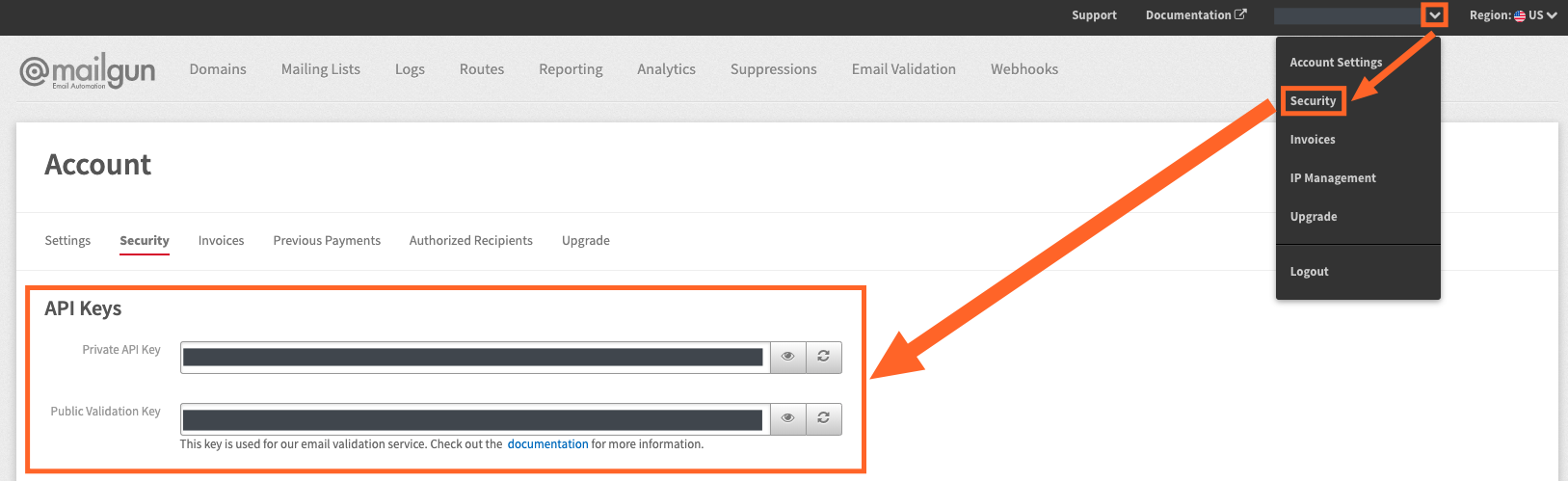The height and width of the screenshot is (481, 1568).
Task: Open the Email Validation page
Action: [903, 69]
